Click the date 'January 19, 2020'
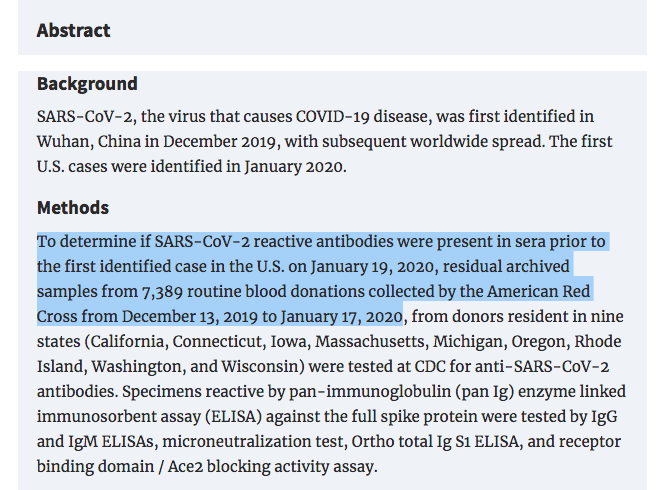Screen dimensions: 669x490 click(x=372, y=267)
